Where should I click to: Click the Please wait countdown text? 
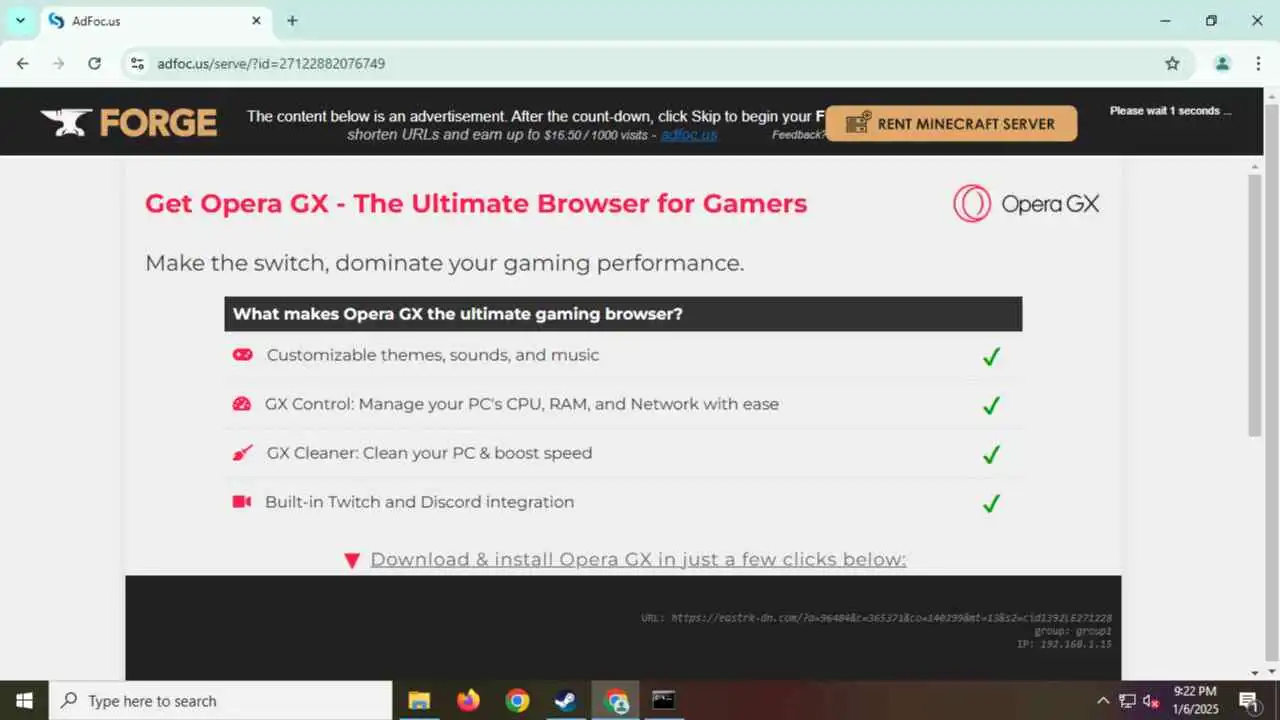(1170, 111)
